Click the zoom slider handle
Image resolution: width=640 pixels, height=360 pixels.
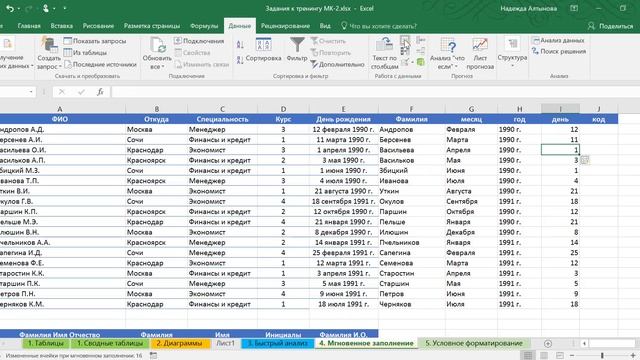coord(602,356)
